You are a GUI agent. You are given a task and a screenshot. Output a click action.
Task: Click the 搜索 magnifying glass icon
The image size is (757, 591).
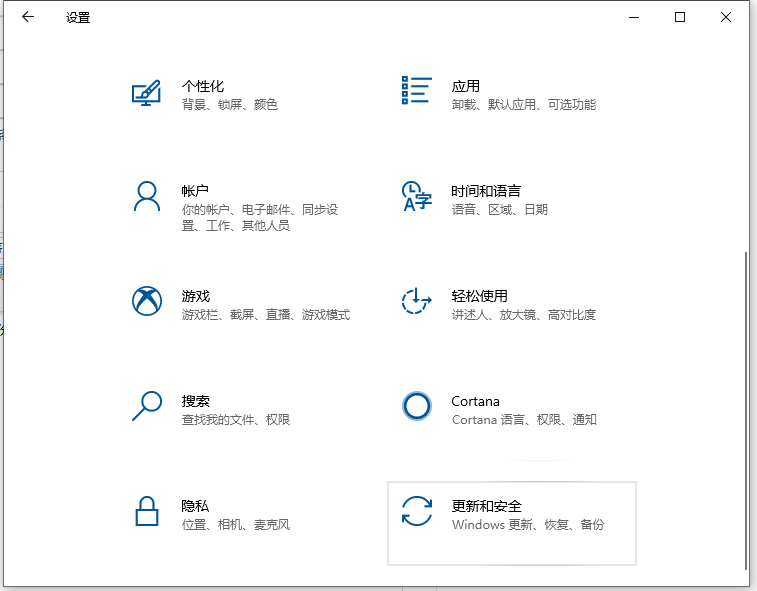147,406
